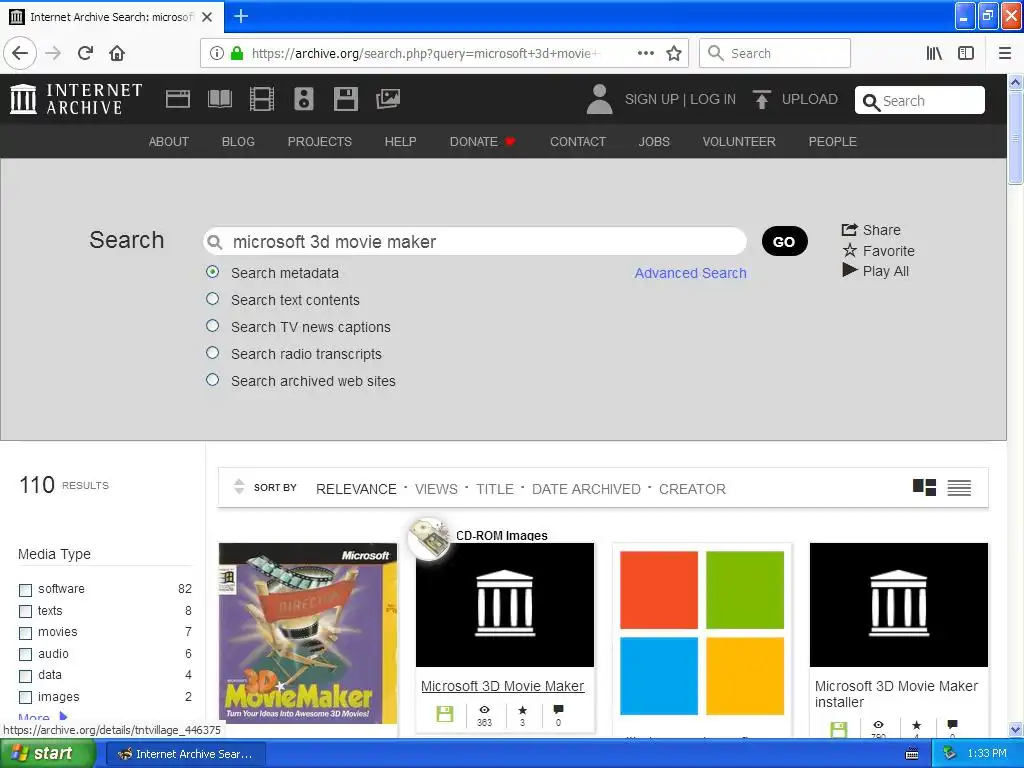Focus the header Search box
The width and height of the screenshot is (1024, 768).
pos(920,101)
